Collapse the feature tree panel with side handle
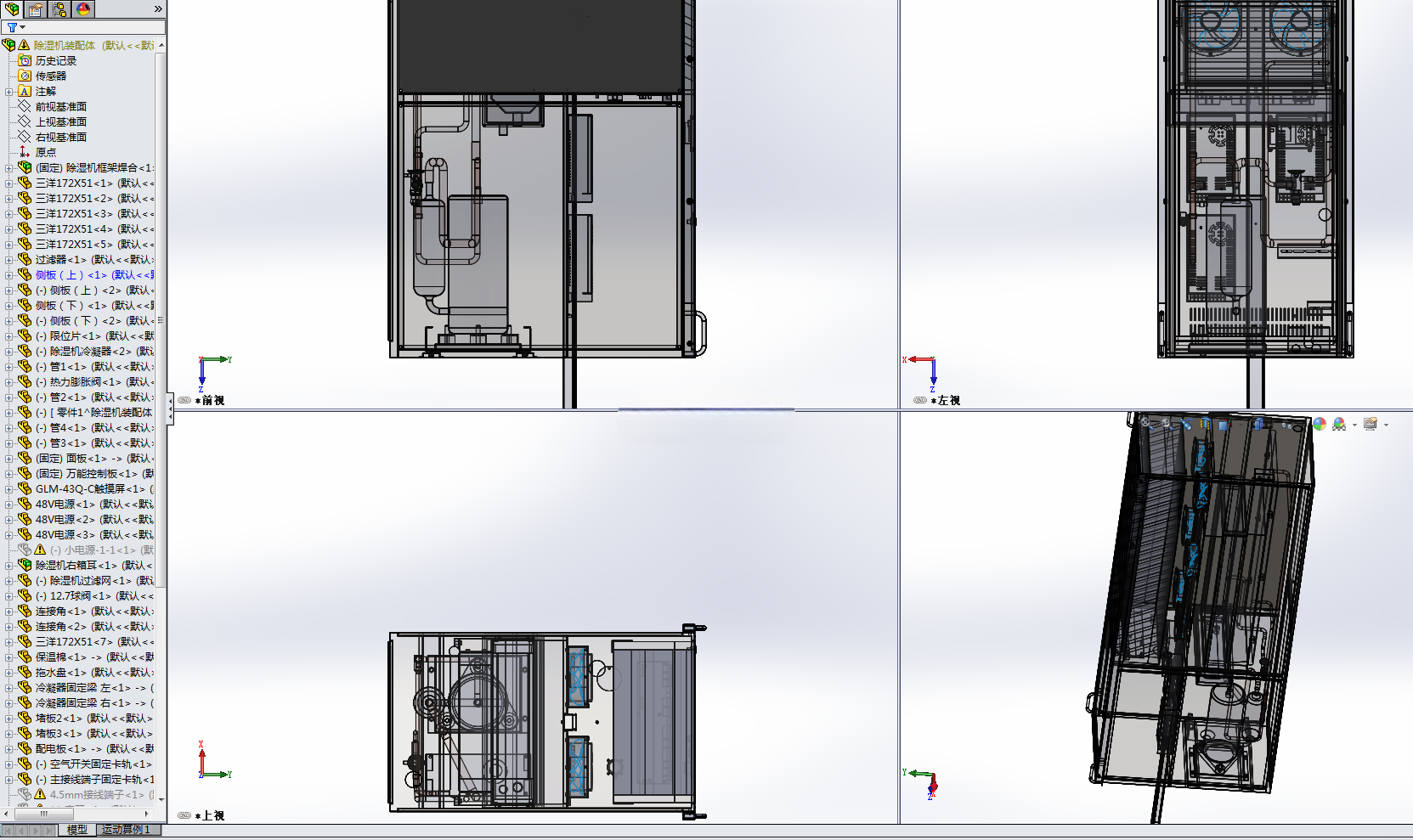Screen dimensions: 1413x840 (x=170, y=409)
